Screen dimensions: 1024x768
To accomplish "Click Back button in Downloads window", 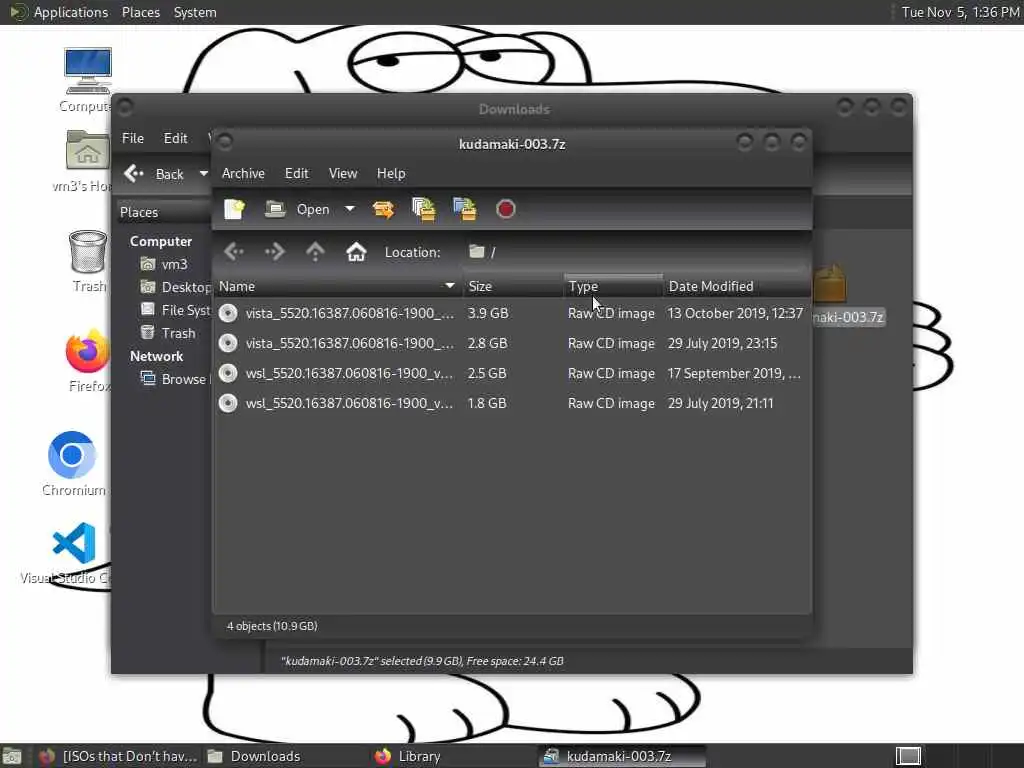I will (x=155, y=174).
